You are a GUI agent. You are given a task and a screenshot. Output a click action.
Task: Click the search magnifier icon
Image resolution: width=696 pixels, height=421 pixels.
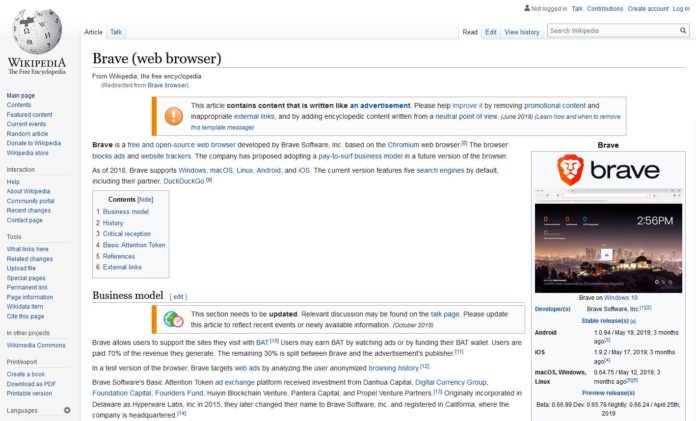[x=683, y=31]
